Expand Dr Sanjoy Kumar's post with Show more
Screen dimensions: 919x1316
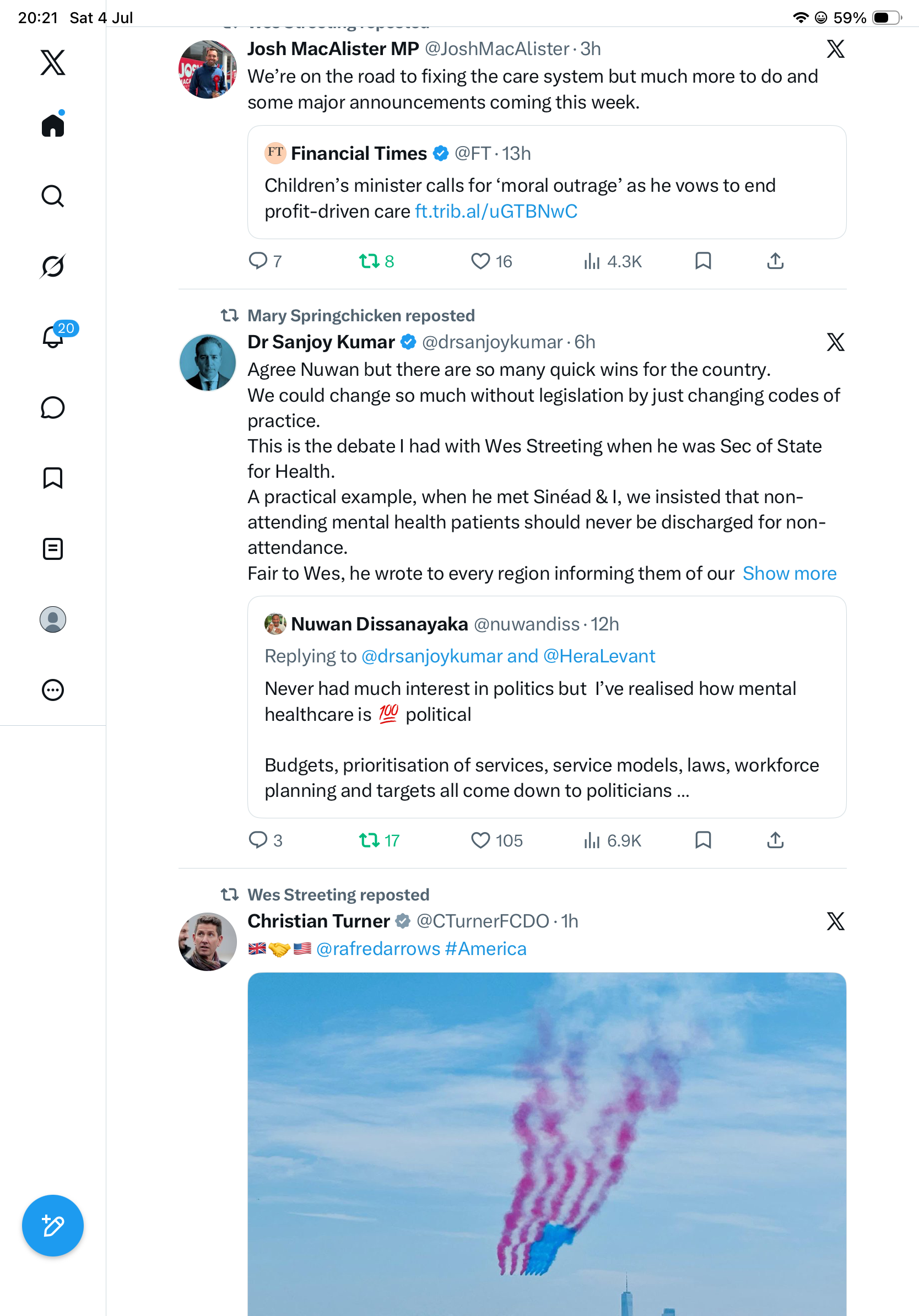[x=790, y=573]
